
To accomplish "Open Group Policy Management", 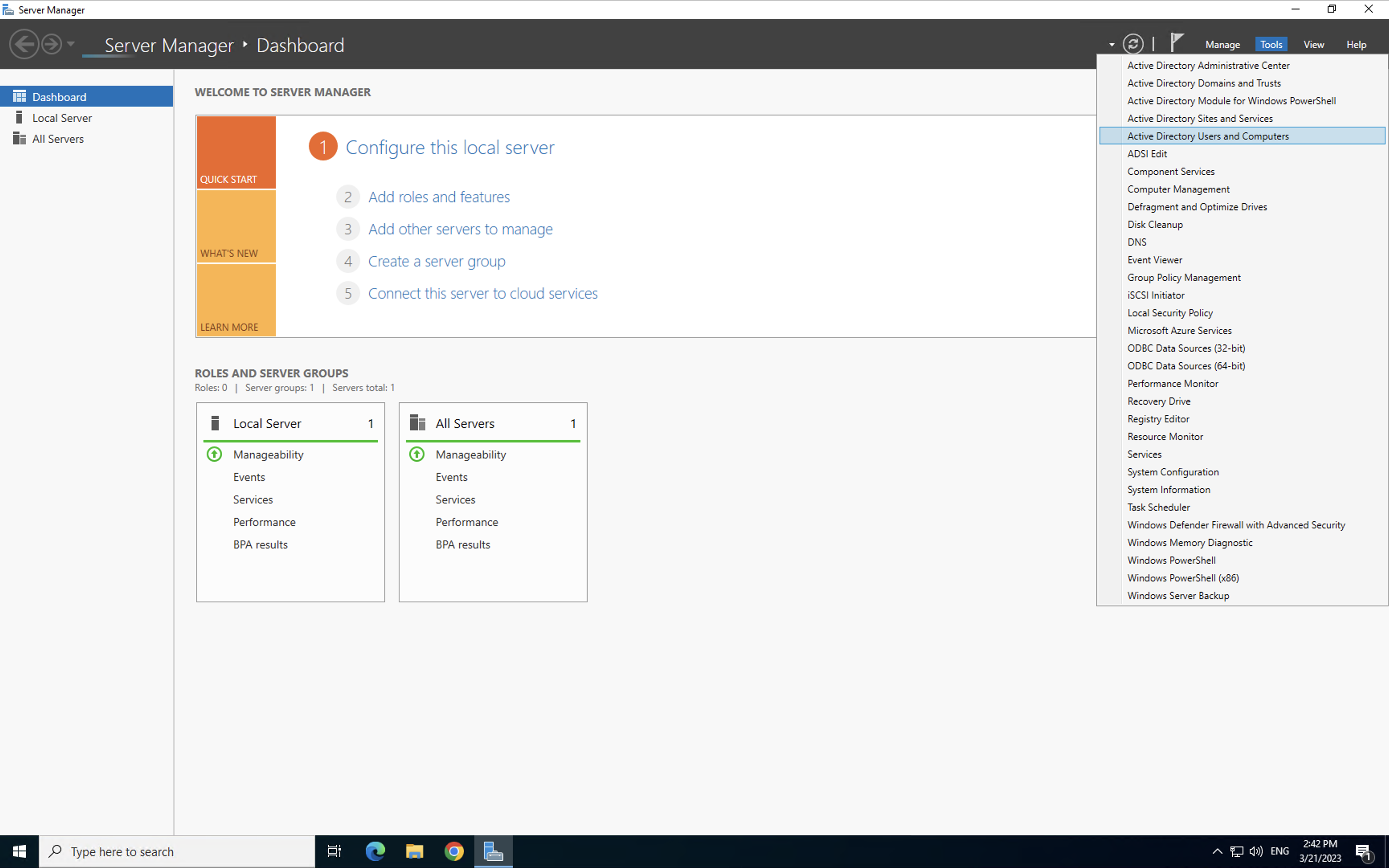I will pyautogui.click(x=1242, y=277).
